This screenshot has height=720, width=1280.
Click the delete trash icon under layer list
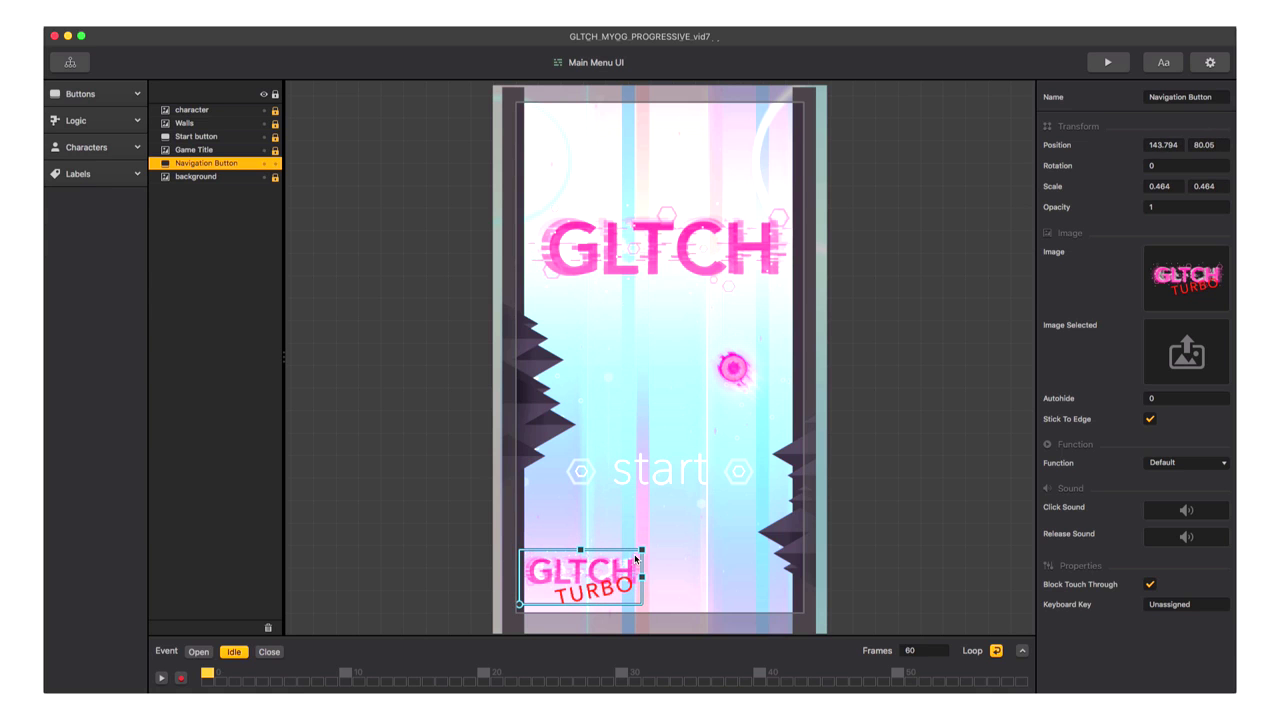pos(268,628)
